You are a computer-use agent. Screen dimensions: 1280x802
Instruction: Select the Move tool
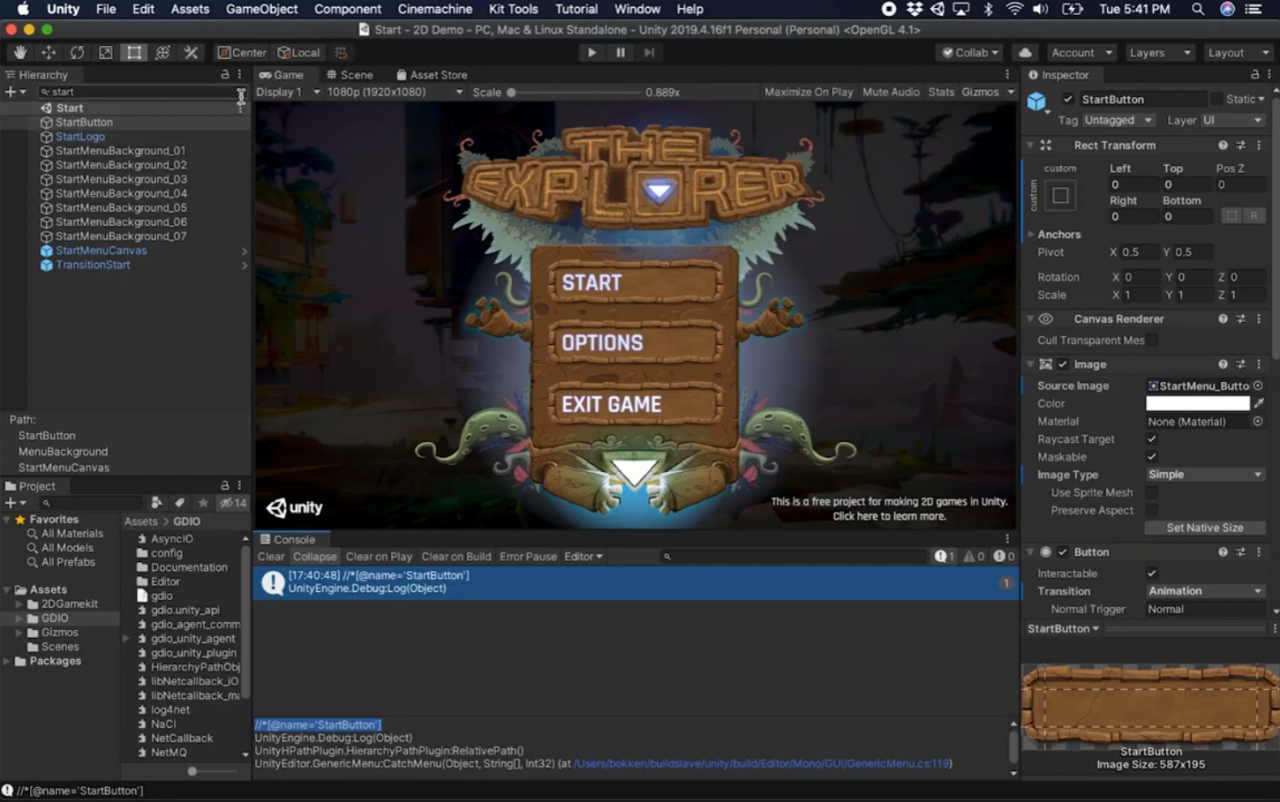pos(48,53)
